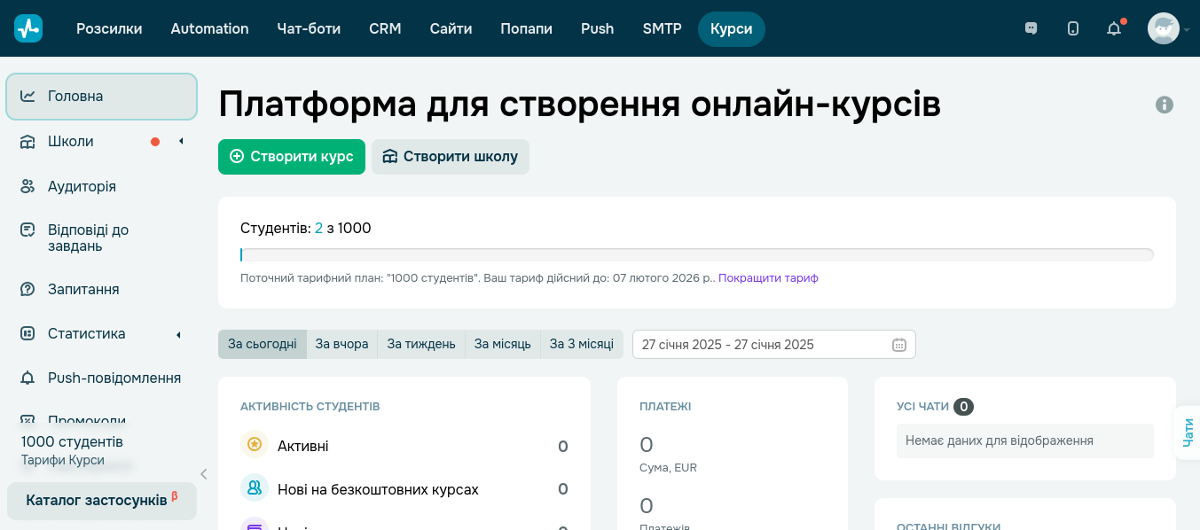
Task: Click the 1000 студентів tariff text
Action: 72,441
